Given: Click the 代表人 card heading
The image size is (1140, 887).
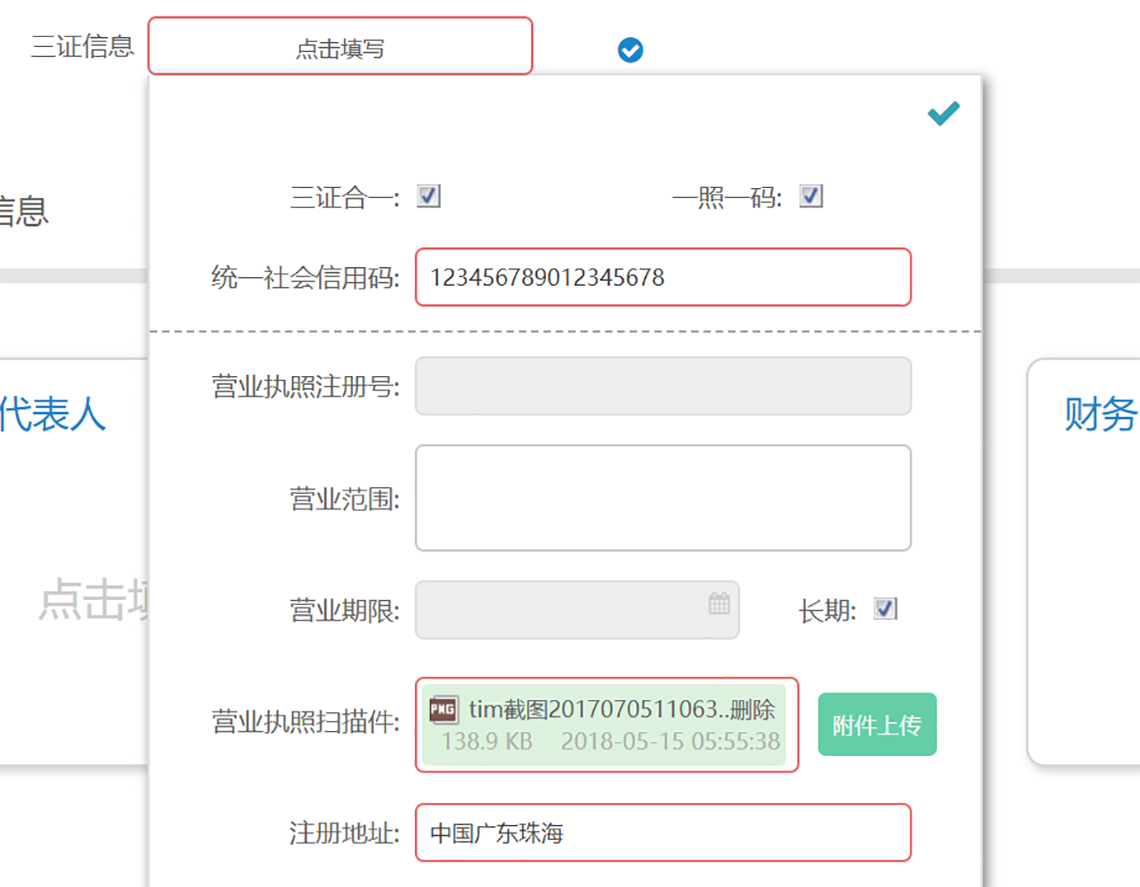Looking at the screenshot, I should point(52,414).
